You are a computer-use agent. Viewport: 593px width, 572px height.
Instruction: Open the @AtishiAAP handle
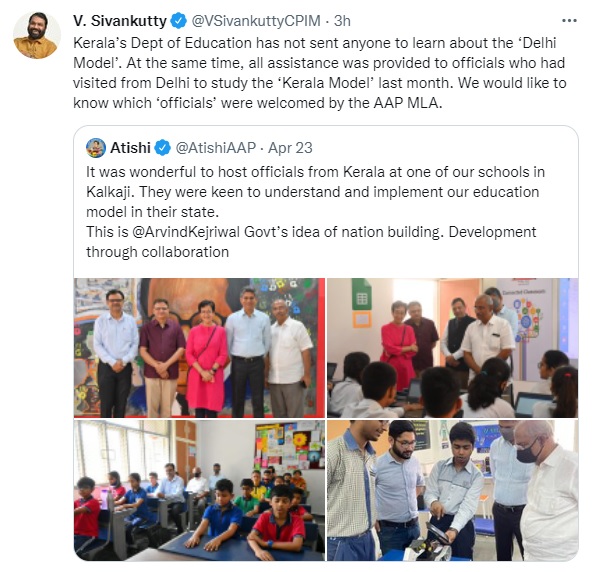pos(216,148)
